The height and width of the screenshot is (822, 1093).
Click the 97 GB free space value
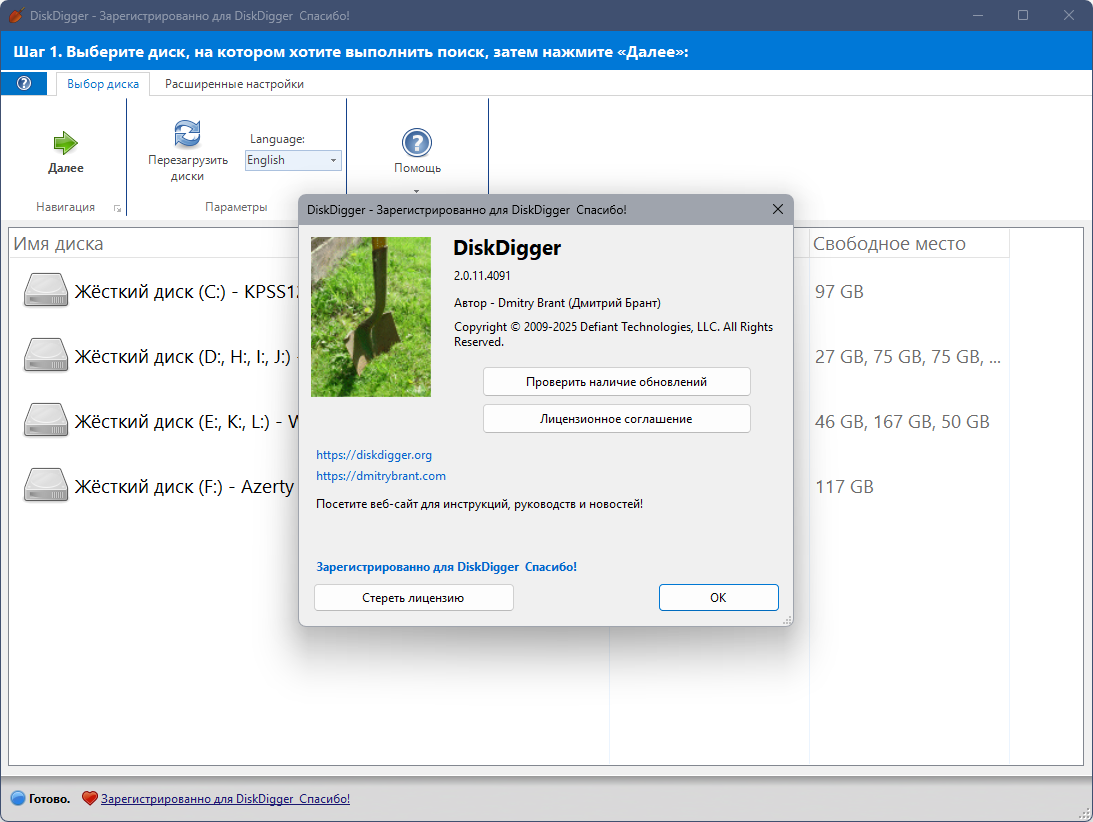click(839, 291)
